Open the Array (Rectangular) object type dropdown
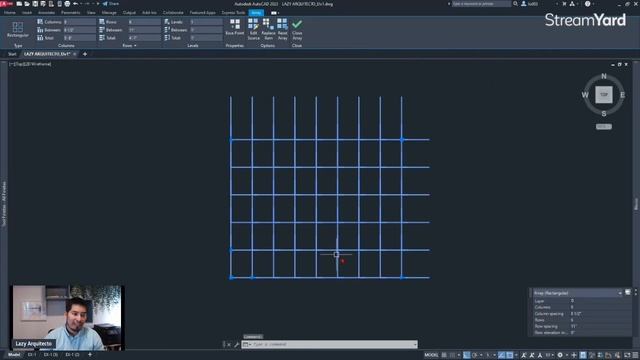This screenshot has height=360, width=640. [x=620, y=293]
